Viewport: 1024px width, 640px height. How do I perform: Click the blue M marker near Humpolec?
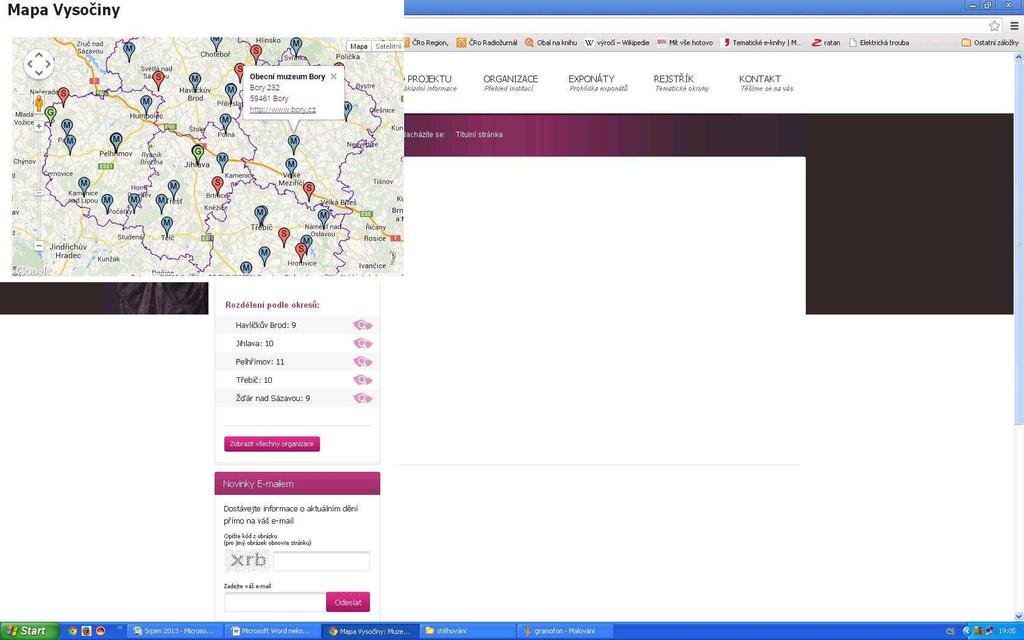(146, 104)
